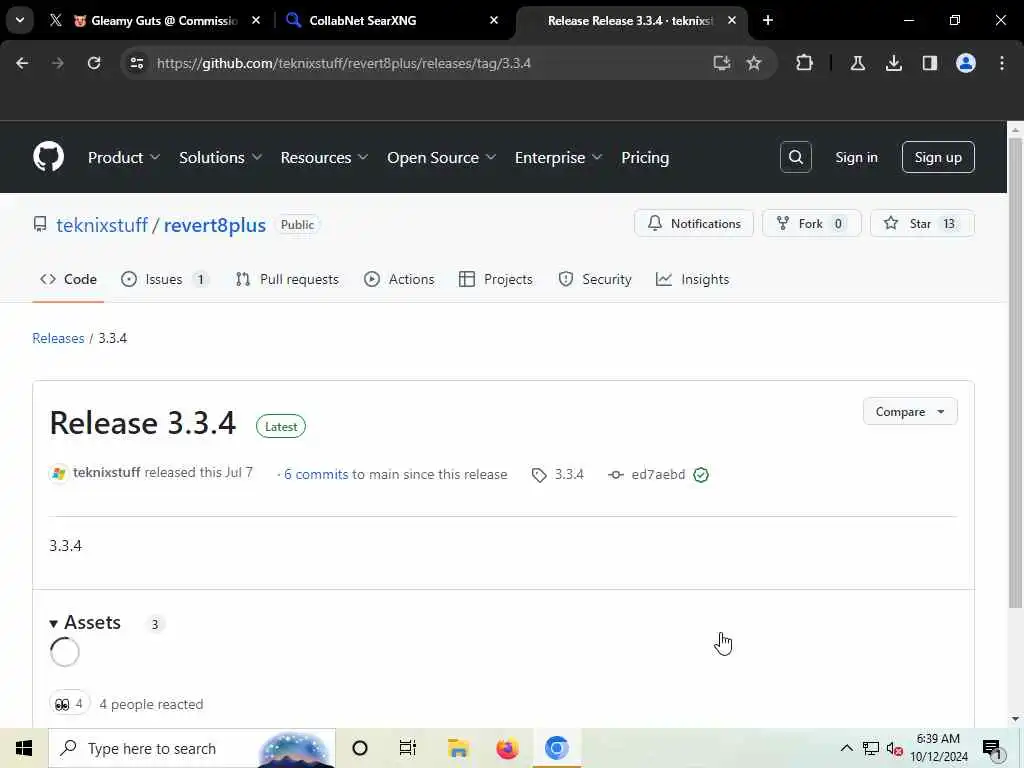This screenshot has width=1024, height=768.
Task: Switch to CollabNet SearXNG browser tab
Action: tap(391, 20)
